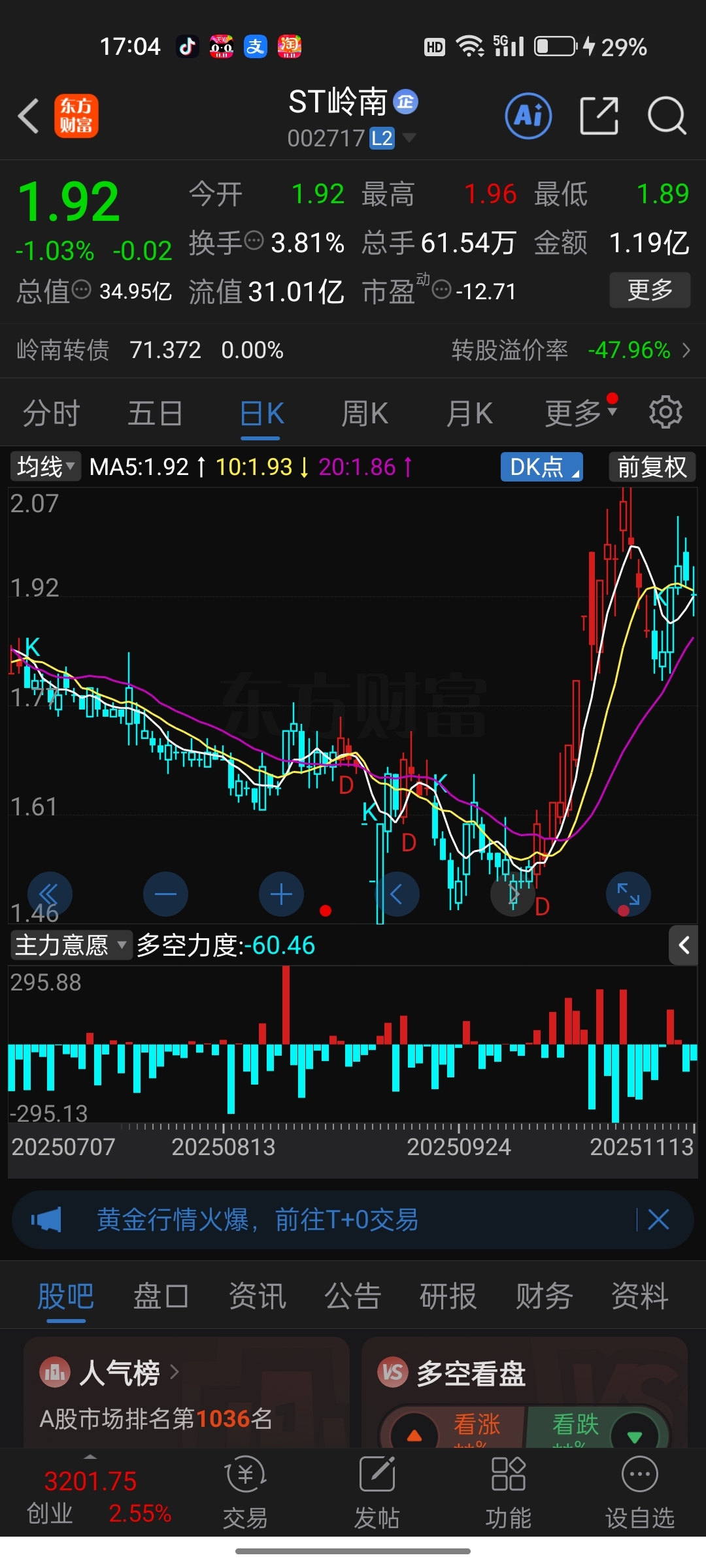This screenshot has height=1568, width=706.
Task: Tap the back arrow icon
Action: 28,116
